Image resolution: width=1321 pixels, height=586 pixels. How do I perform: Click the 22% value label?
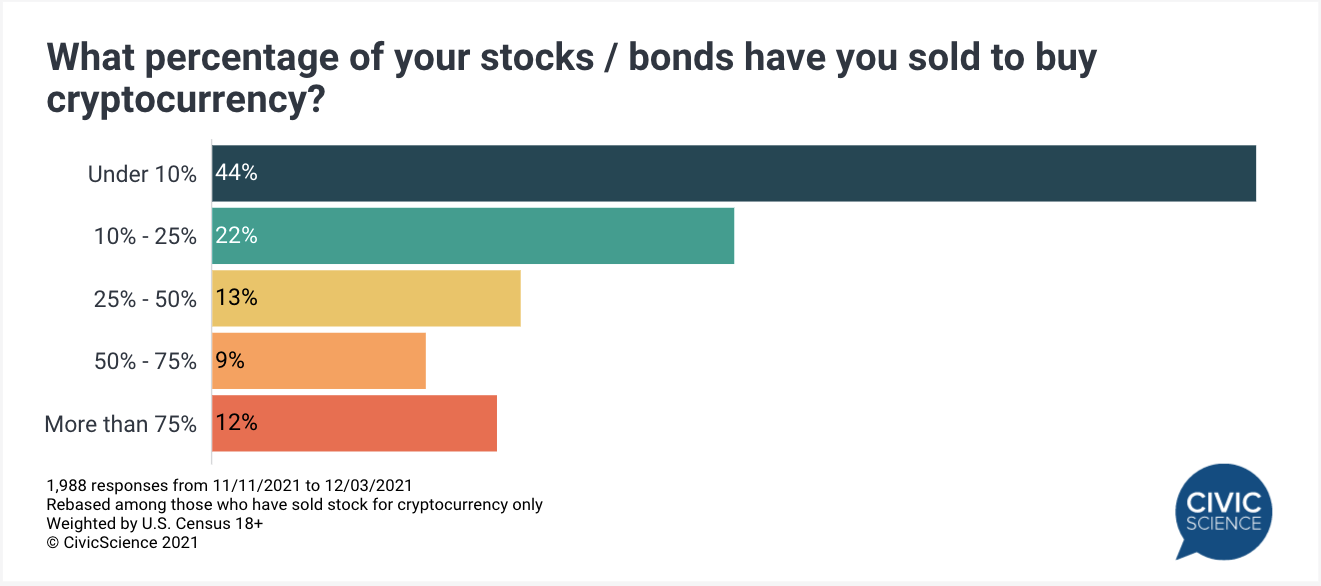click(237, 236)
